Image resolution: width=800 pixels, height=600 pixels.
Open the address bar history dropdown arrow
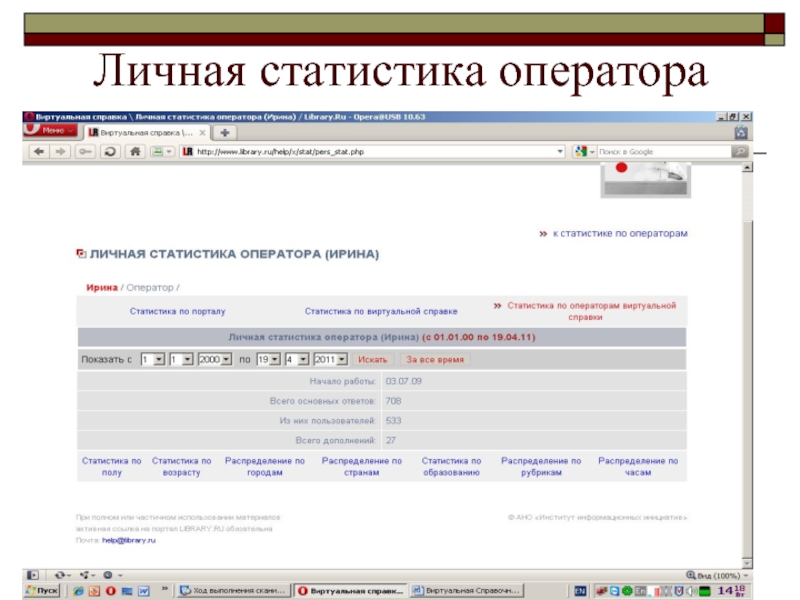[x=560, y=152]
